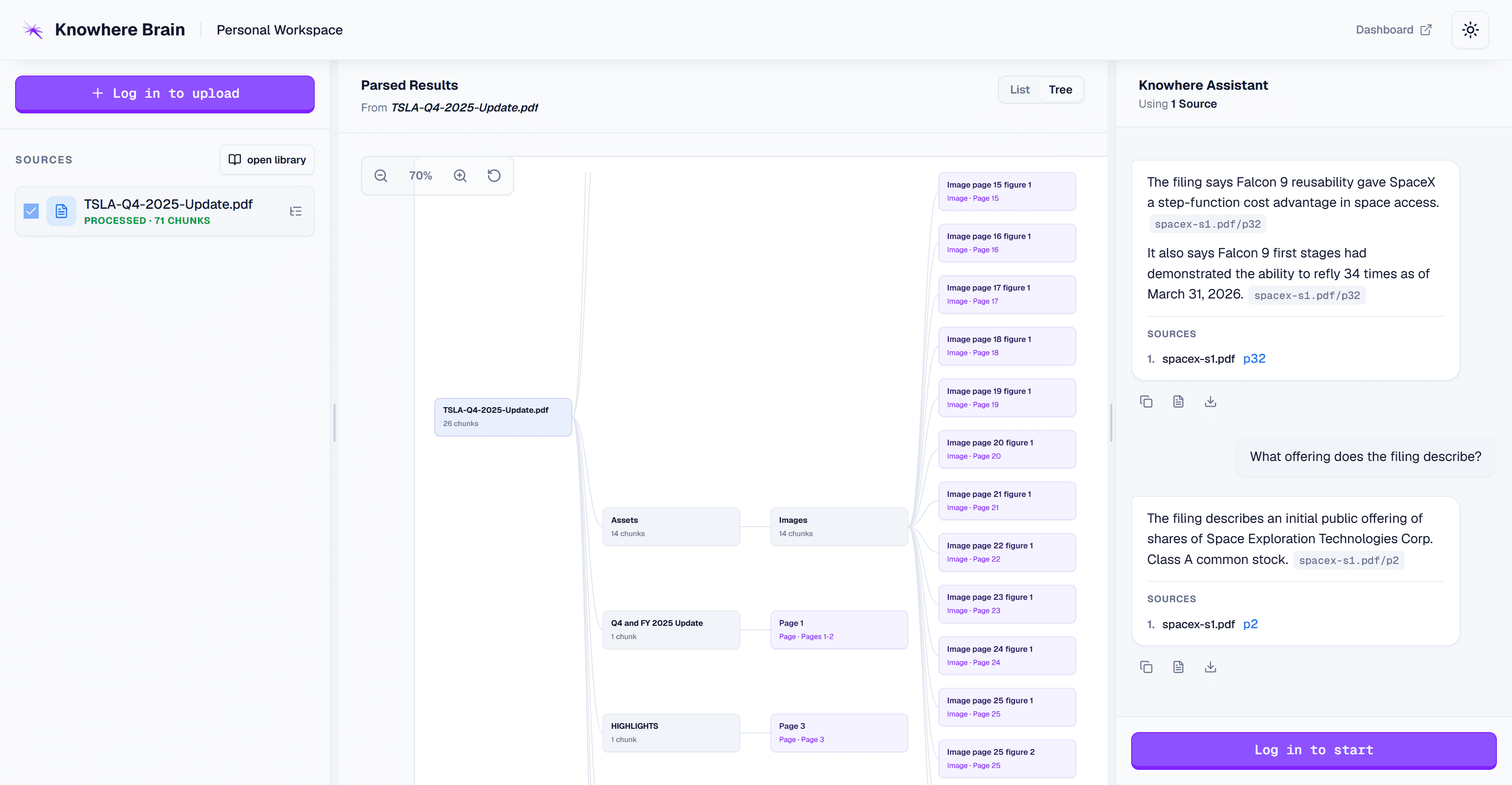This screenshot has width=1512, height=785.
Task: Open the Page 1 node, Pages 1-2
Action: pos(839,630)
